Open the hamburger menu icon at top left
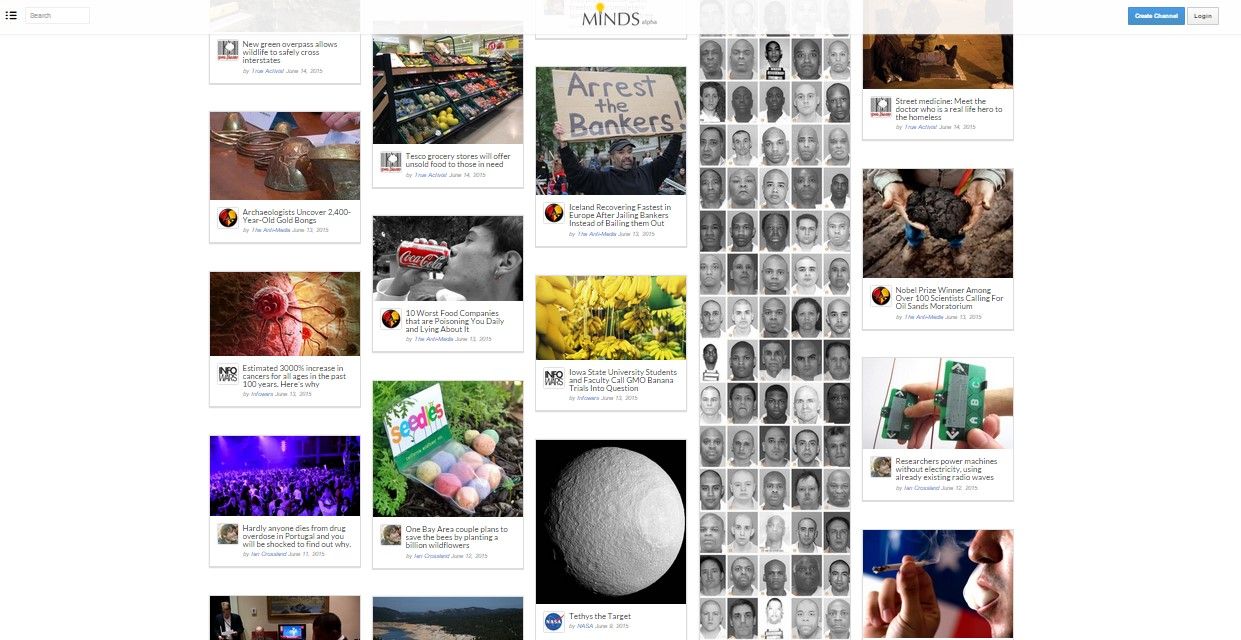Viewport: 1241px width, 640px height. 12,15
